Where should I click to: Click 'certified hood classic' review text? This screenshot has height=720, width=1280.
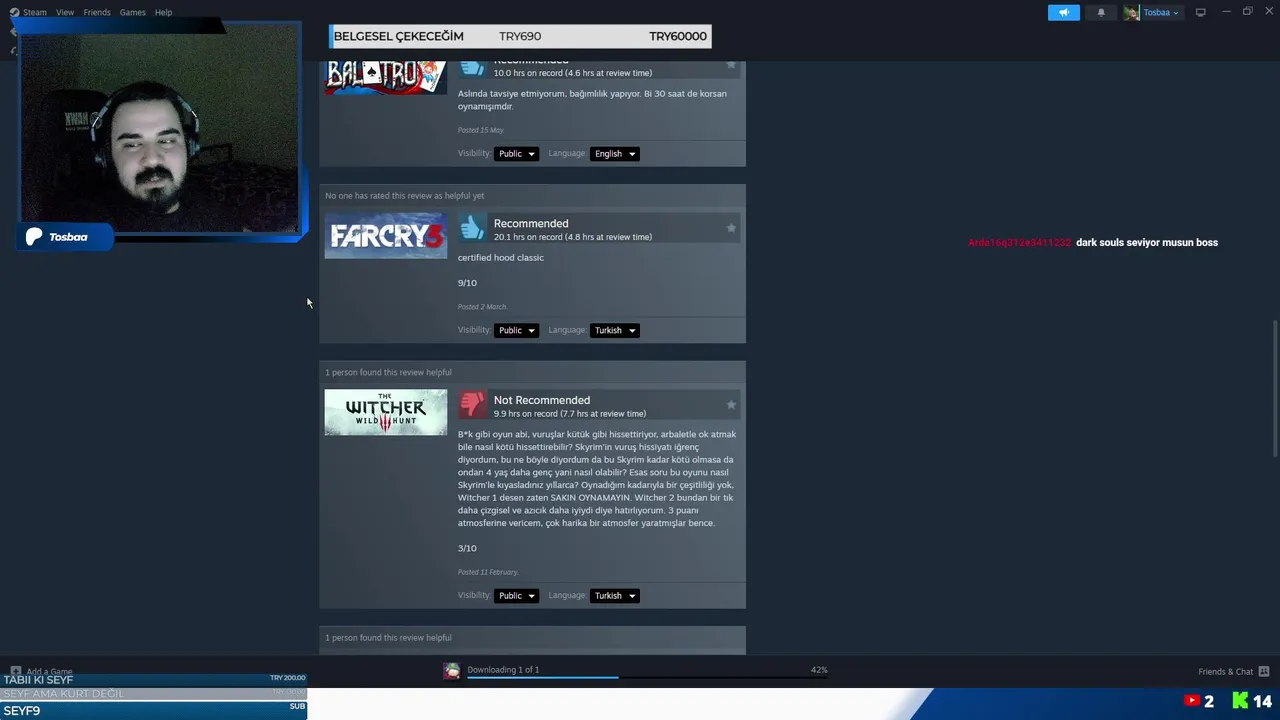click(x=501, y=257)
